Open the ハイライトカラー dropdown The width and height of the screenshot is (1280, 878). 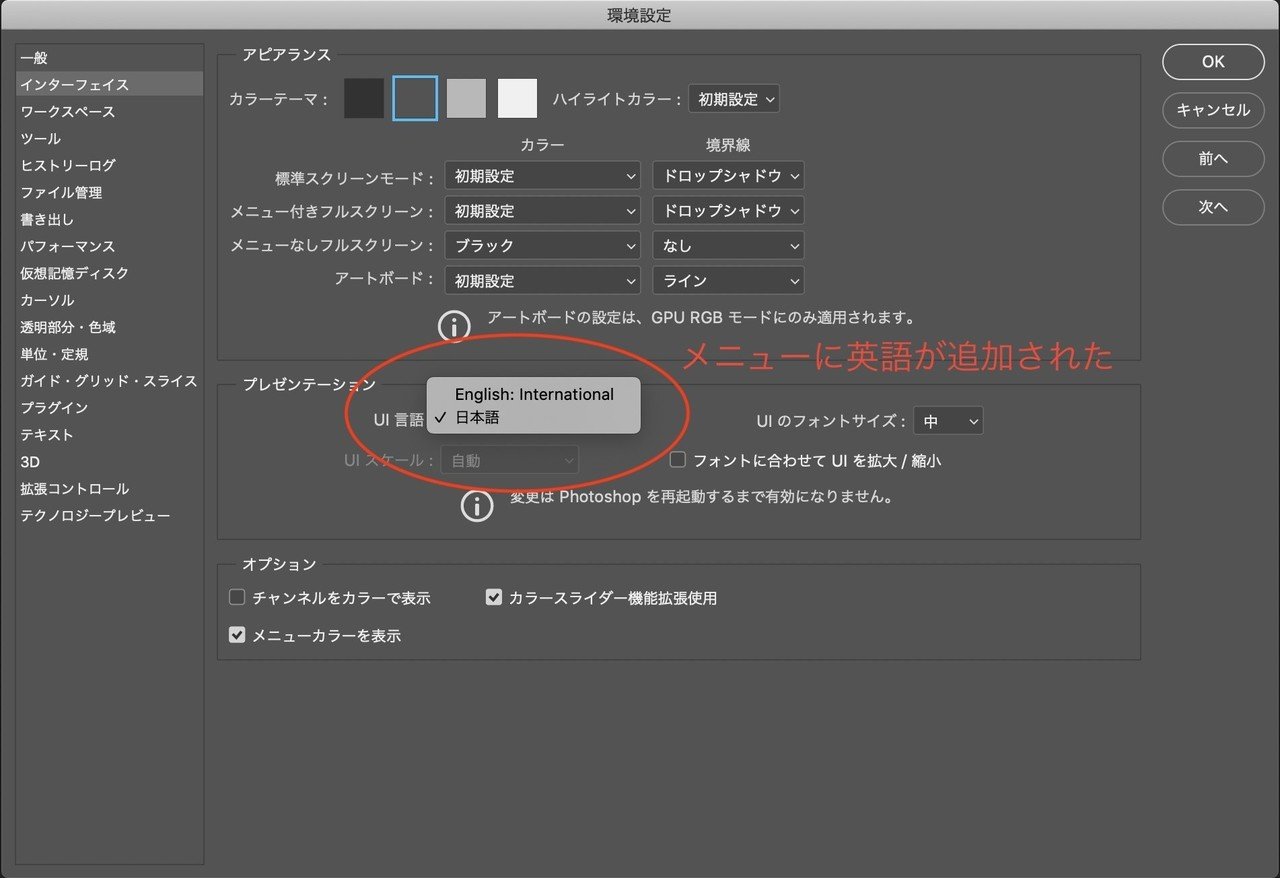(x=734, y=99)
